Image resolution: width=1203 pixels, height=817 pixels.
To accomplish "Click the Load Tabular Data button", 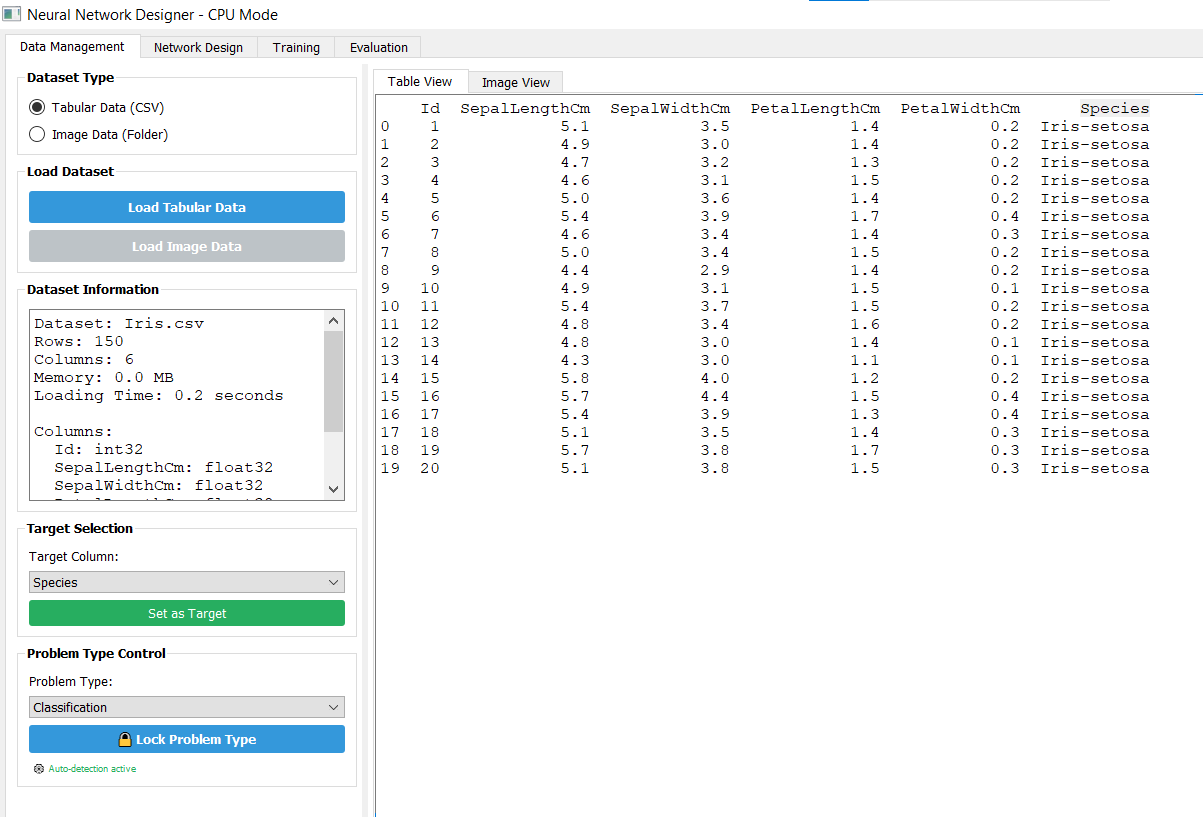I will tap(186, 207).
